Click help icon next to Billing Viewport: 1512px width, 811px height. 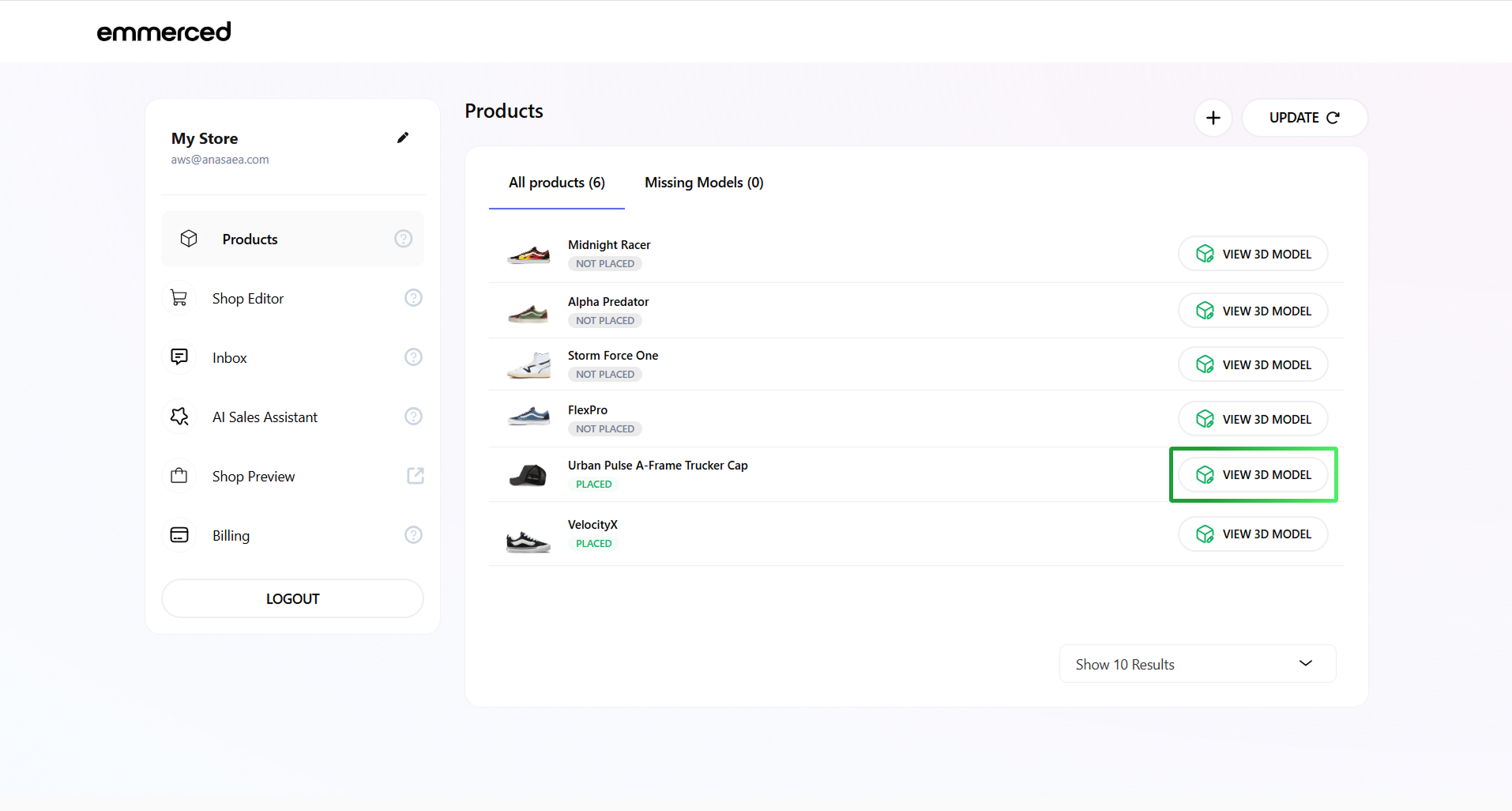pyautogui.click(x=413, y=535)
